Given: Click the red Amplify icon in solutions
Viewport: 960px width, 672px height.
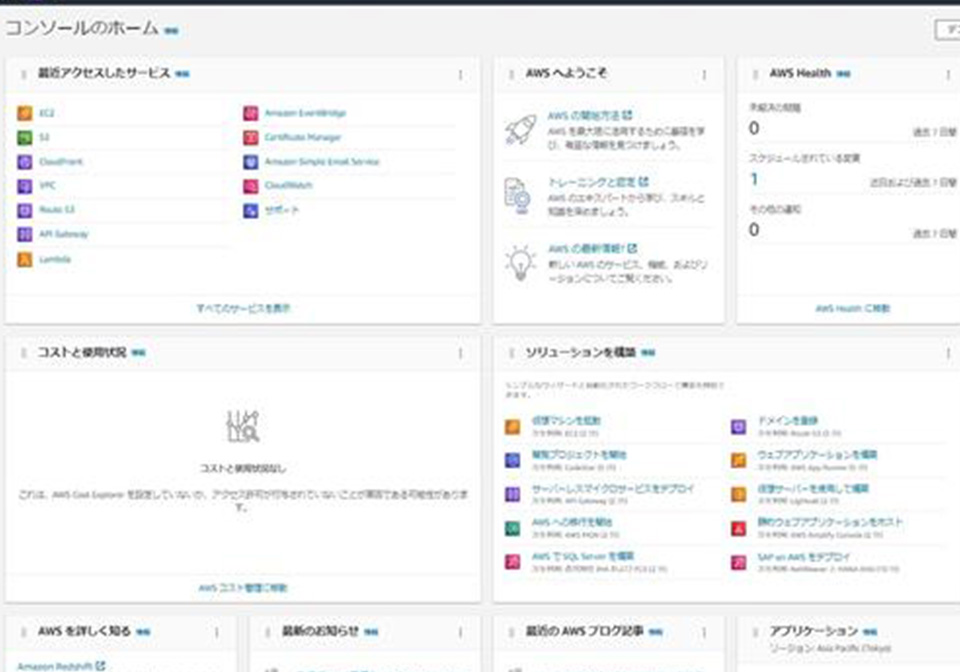Looking at the screenshot, I should pyautogui.click(x=739, y=528).
